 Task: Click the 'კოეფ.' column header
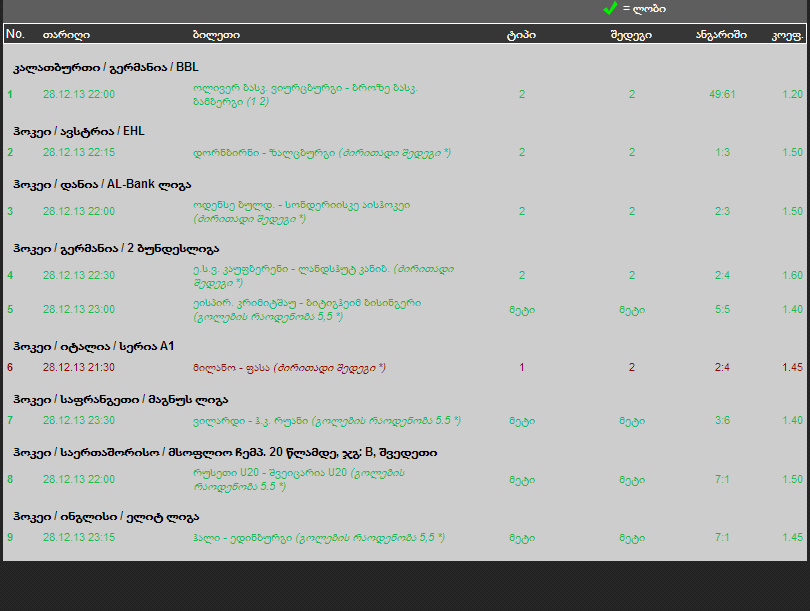787,35
